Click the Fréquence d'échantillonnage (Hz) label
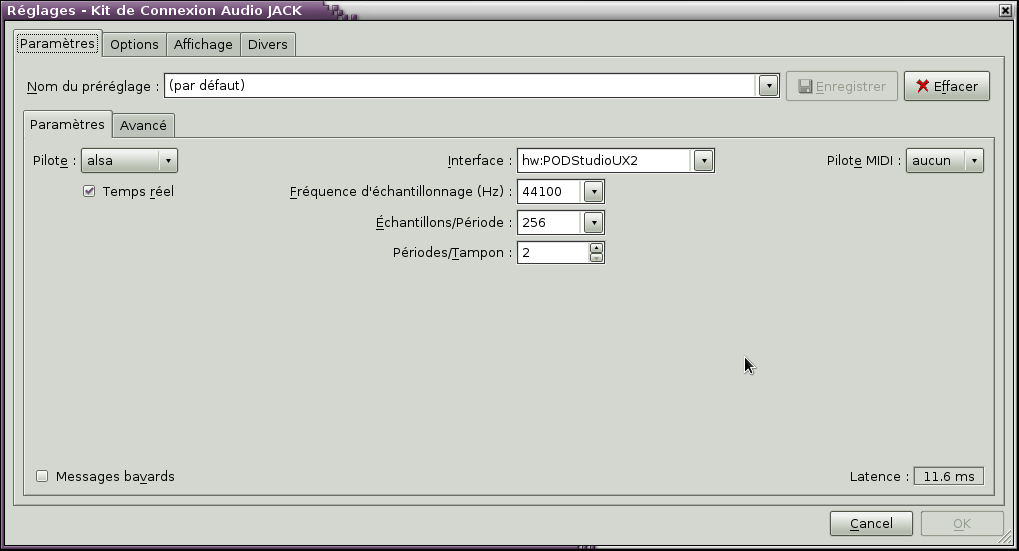1019x551 pixels. [x=401, y=192]
